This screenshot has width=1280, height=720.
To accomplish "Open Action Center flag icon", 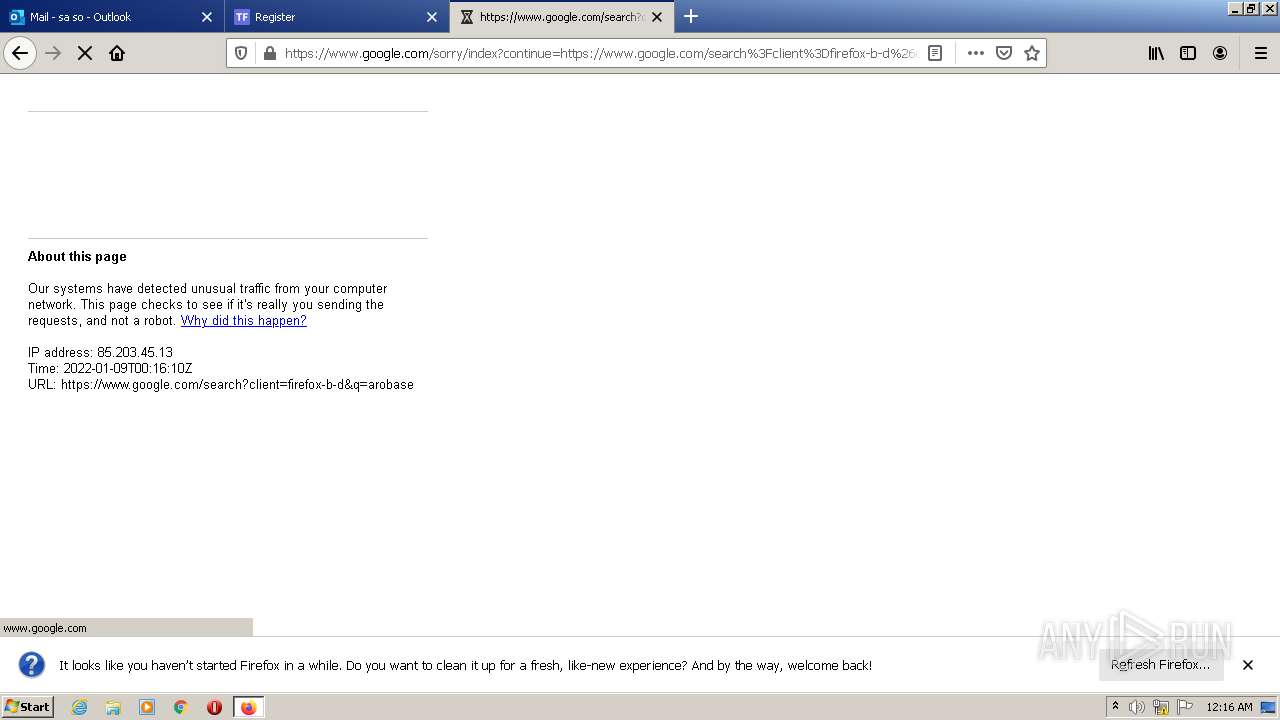I will tap(1185, 707).
